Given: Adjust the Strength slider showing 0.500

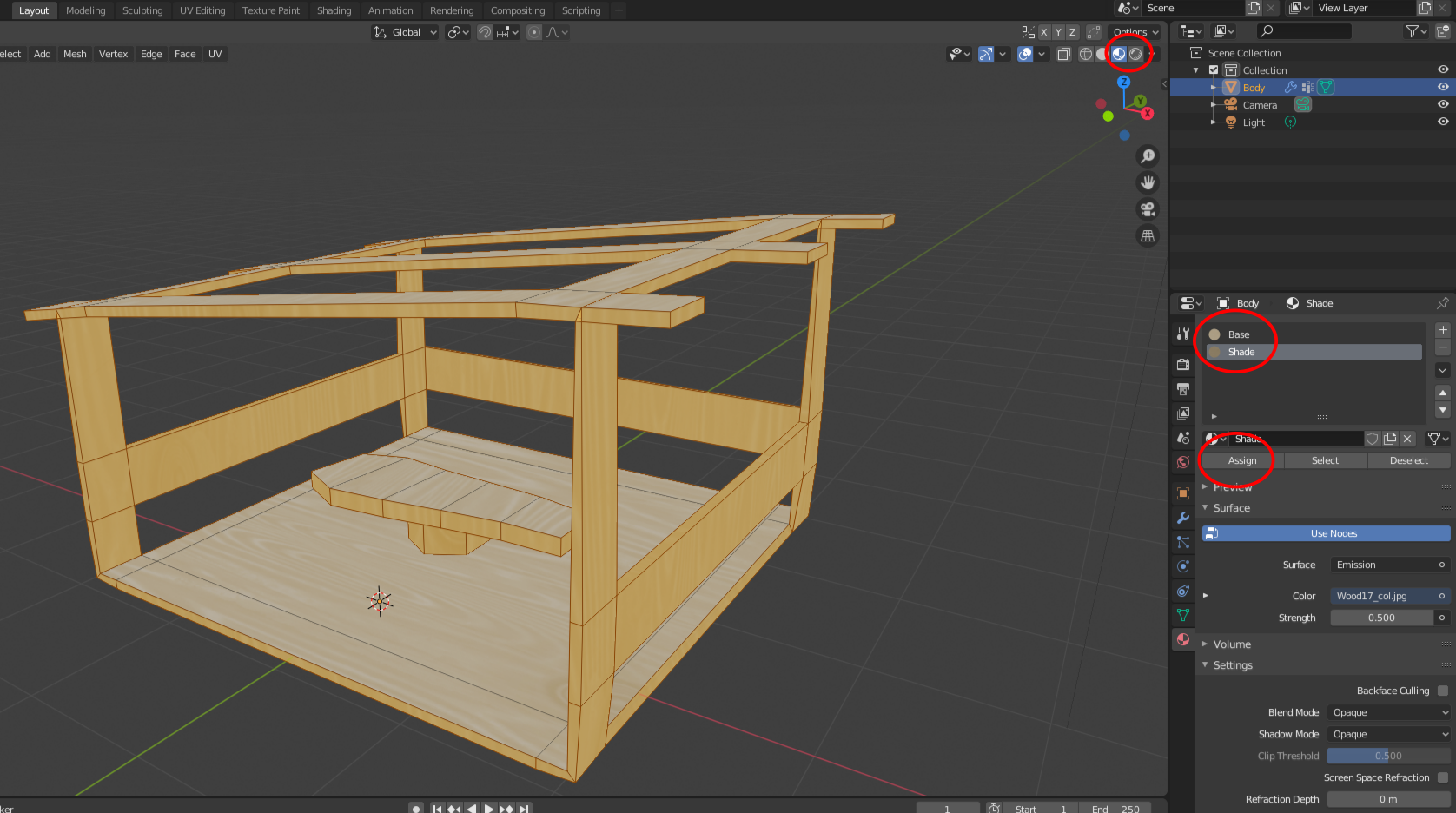Looking at the screenshot, I should coord(1382,617).
